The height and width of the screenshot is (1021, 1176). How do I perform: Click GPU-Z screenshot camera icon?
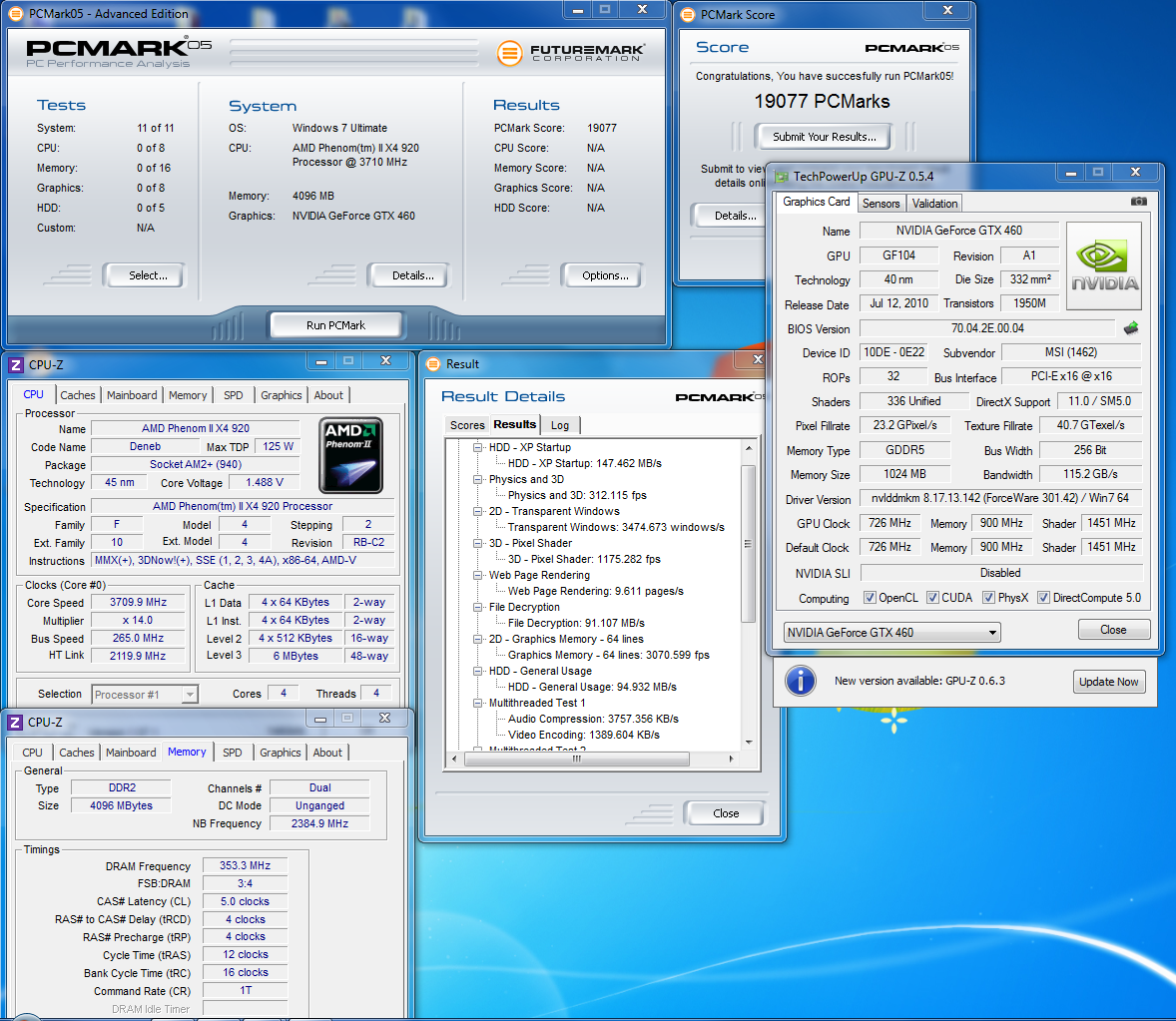point(1138,202)
